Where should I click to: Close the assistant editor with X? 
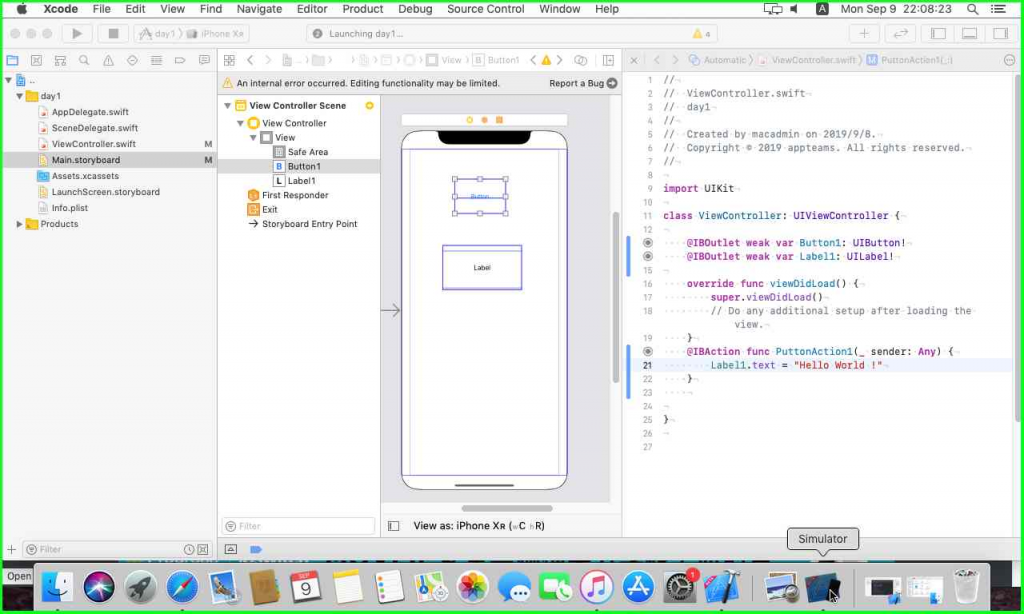coord(633,60)
